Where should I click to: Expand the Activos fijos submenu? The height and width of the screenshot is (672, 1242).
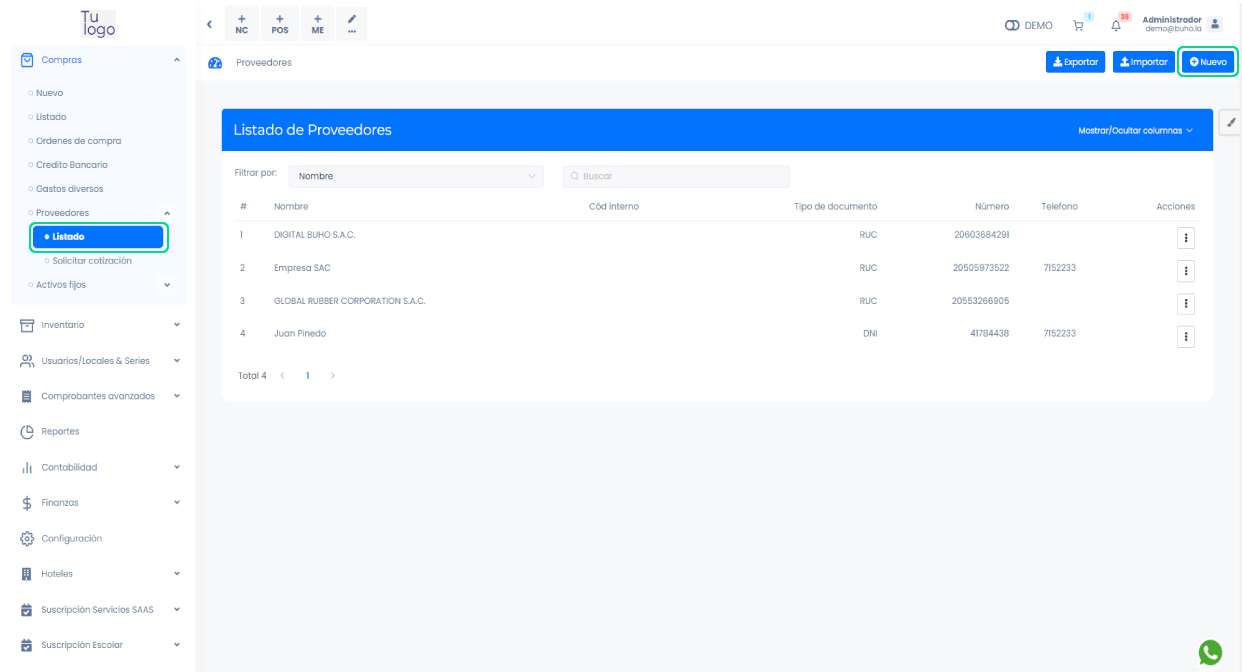(x=98, y=285)
